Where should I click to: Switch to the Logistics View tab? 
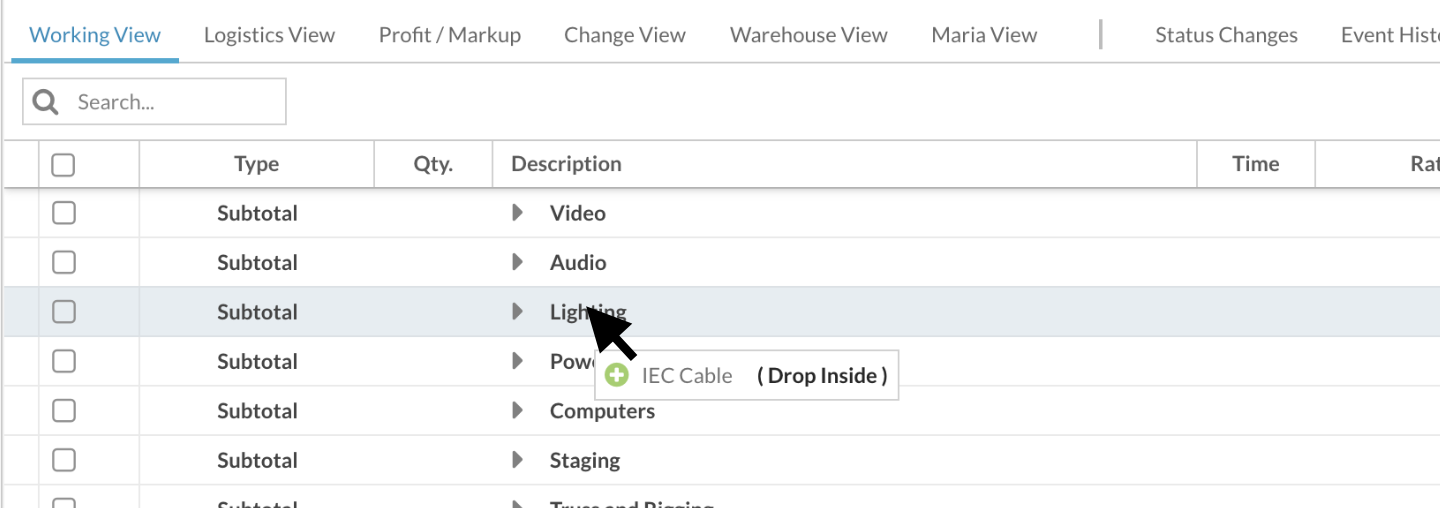(269, 35)
